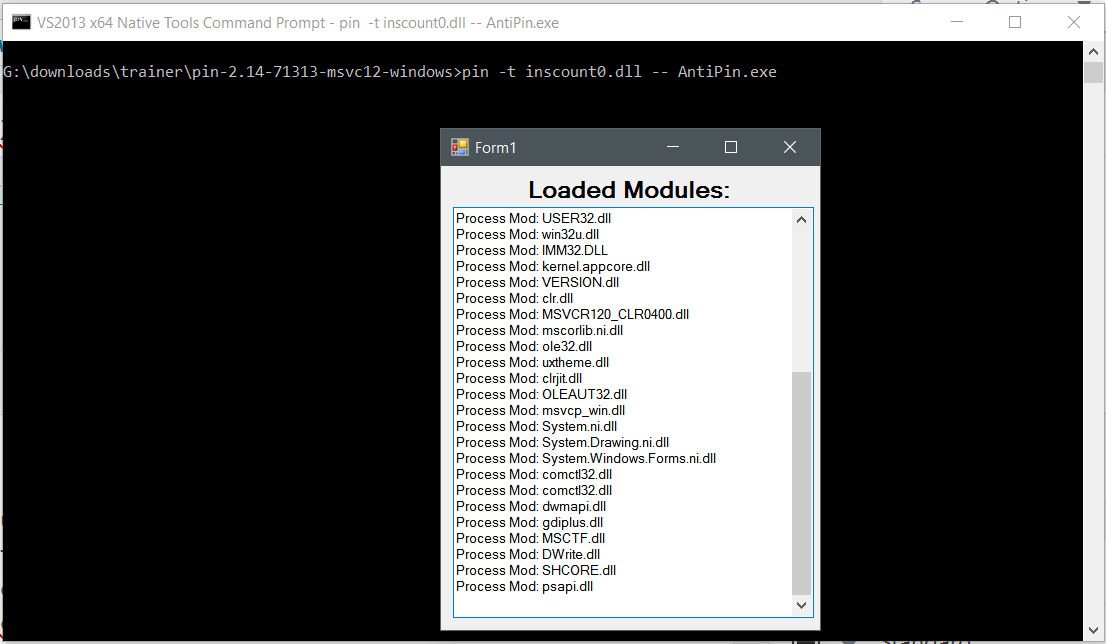The image size is (1106, 644).
Task: Click the command prompt scrollbar thumb
Action: pyautogui.click(x=1093, y=73)
